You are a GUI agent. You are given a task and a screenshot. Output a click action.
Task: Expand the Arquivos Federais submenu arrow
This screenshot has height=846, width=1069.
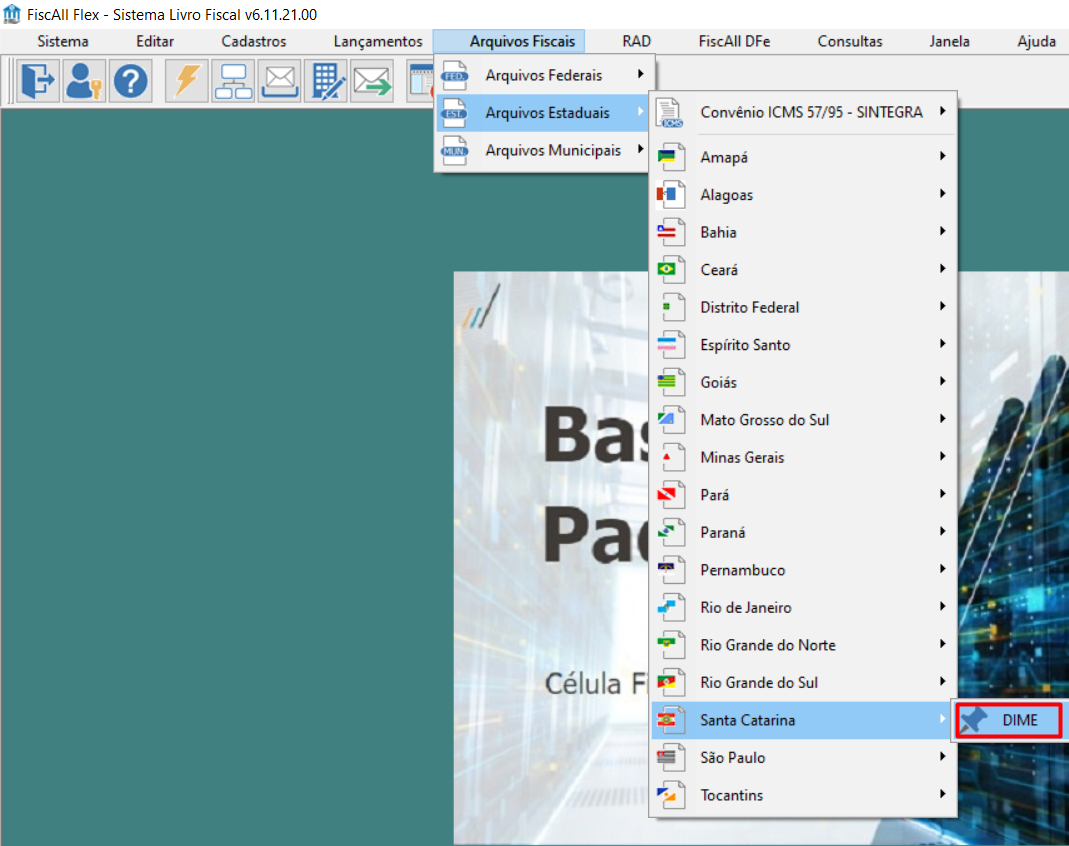pyautogui.click(x=641, y=74)
